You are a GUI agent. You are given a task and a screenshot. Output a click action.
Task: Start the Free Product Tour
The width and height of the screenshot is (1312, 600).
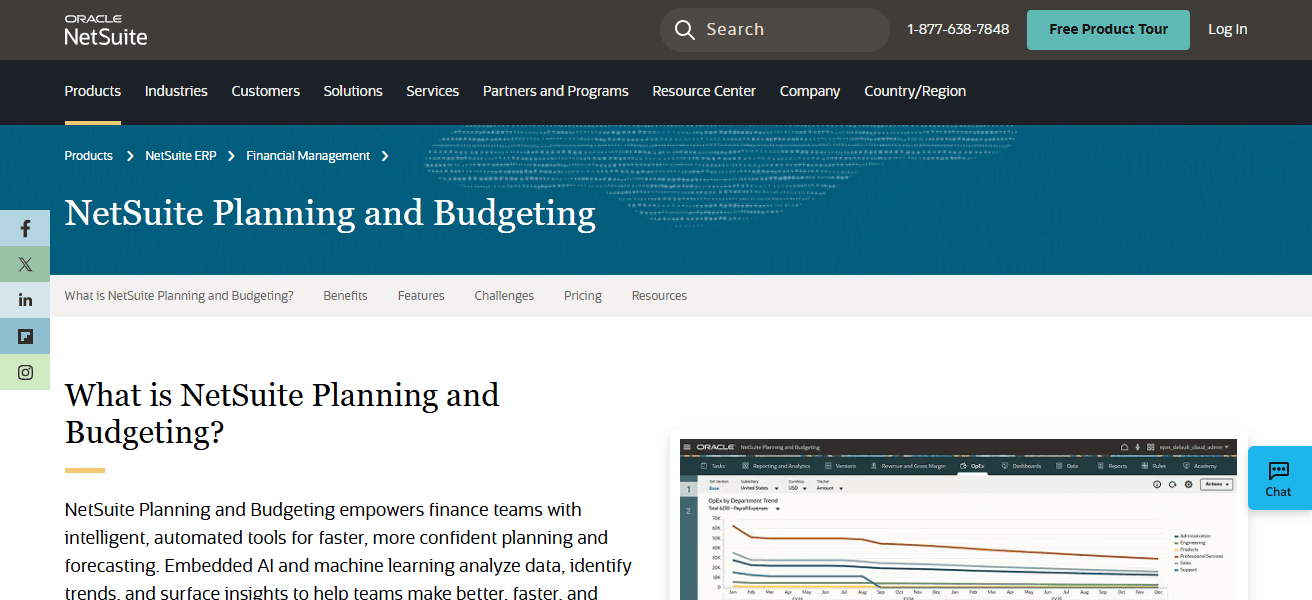1108,30
